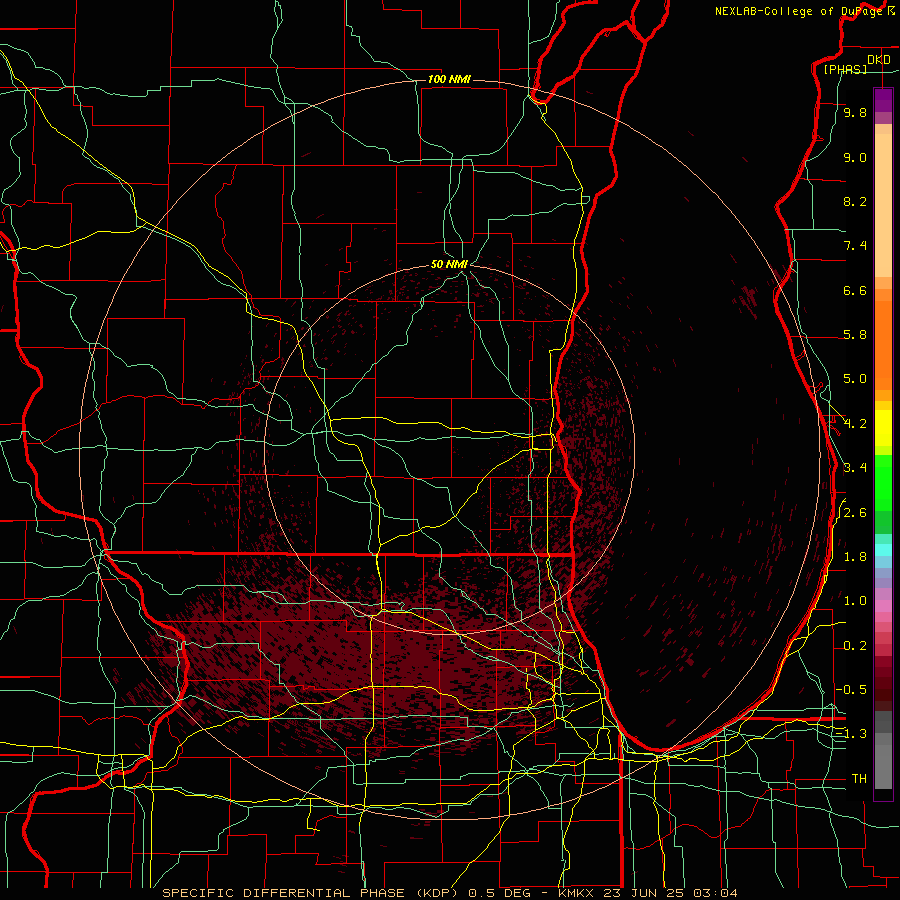
Task: Click the 50 NMI range ring label
Action: (x=449, y=264)
